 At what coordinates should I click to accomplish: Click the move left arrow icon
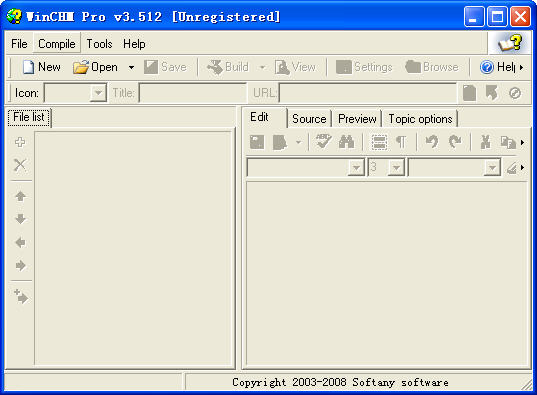click(x=21, y=243)
